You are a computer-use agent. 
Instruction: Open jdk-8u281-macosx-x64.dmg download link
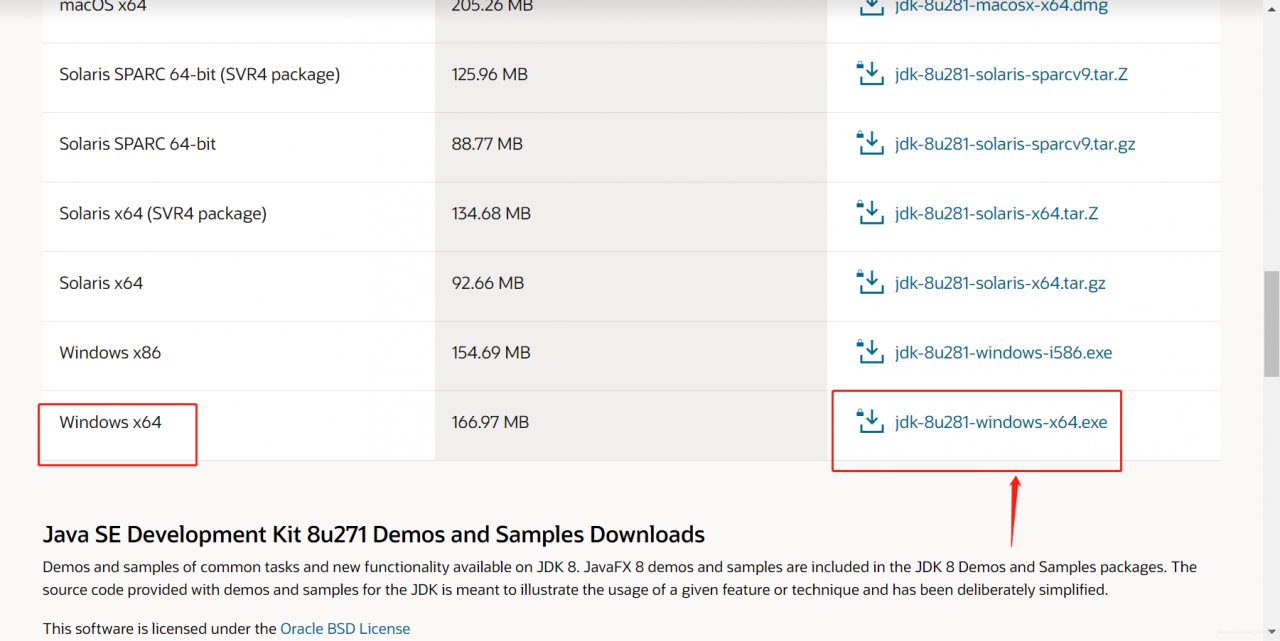tap(1001, 7)
